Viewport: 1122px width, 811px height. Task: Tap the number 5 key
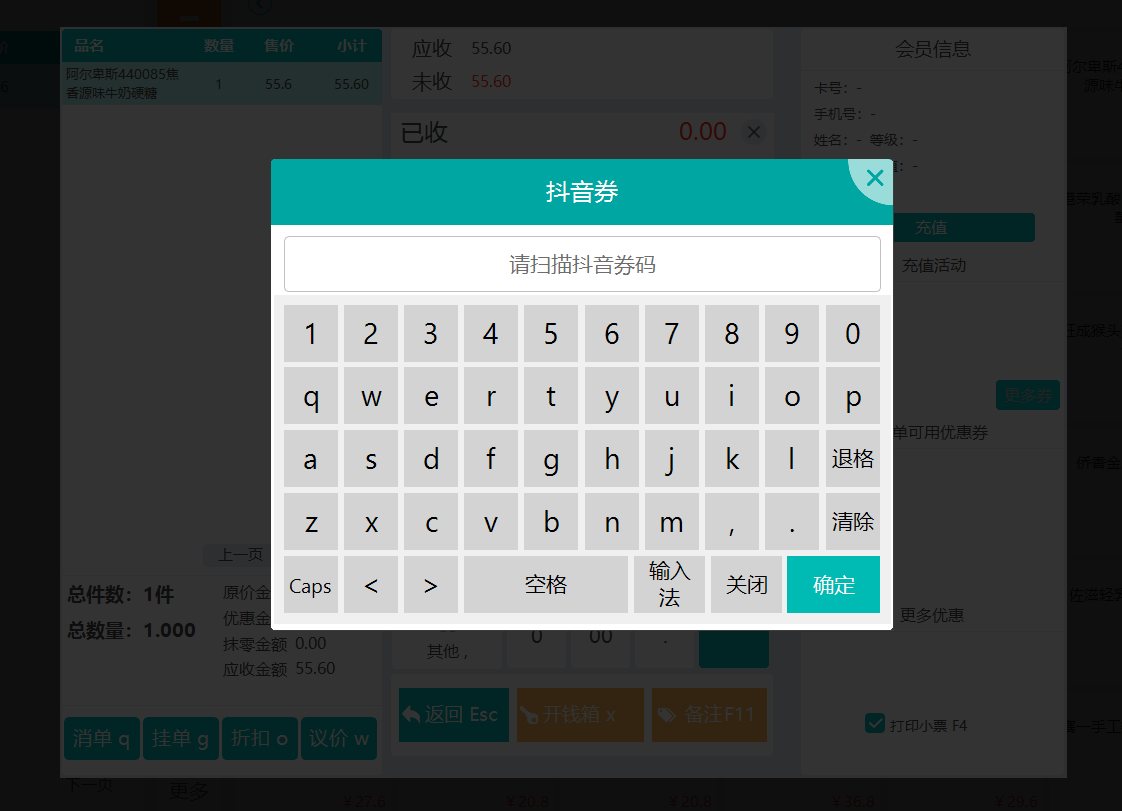(x=551, y=334)
